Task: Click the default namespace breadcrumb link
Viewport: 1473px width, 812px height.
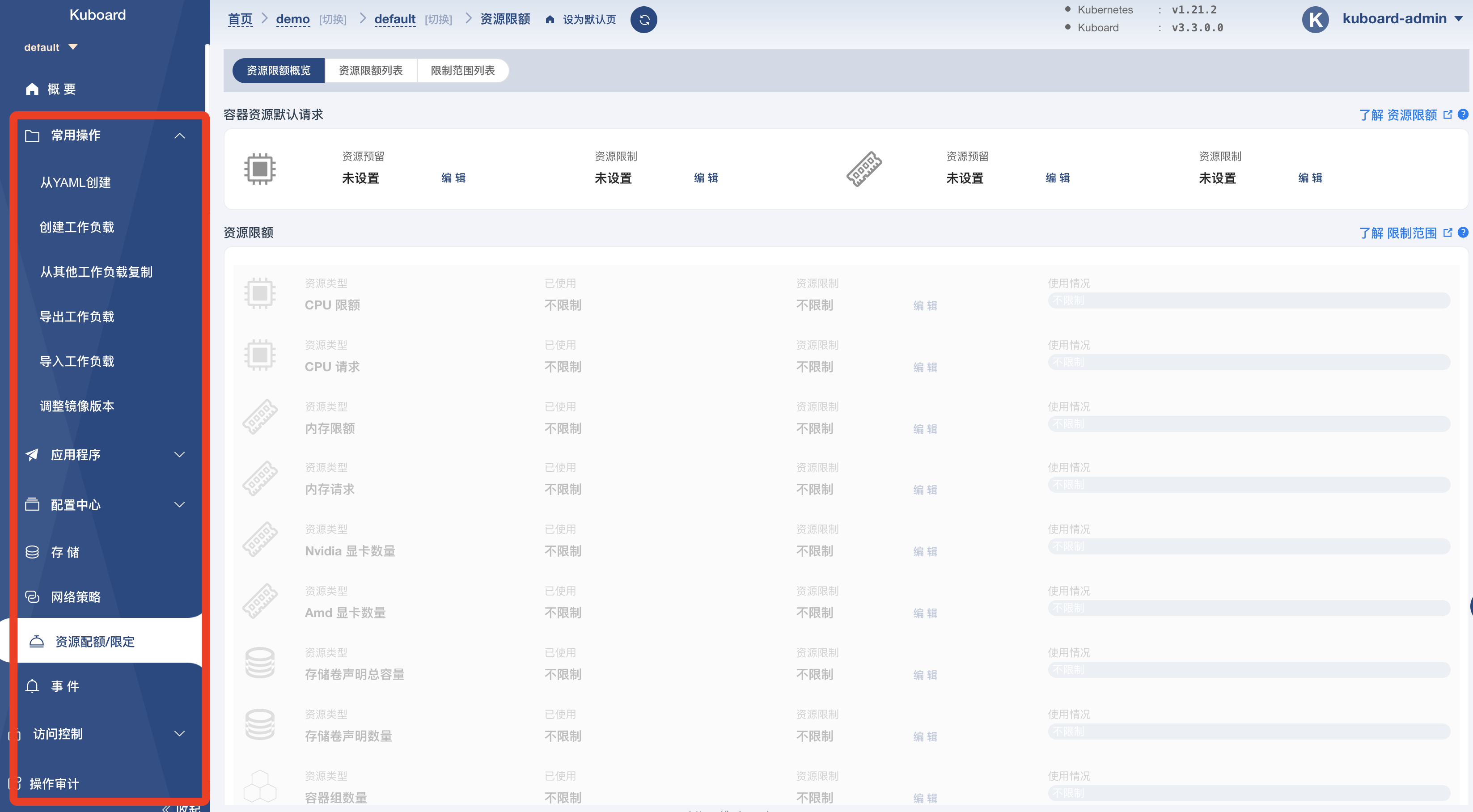Action: tap(394, 19)
